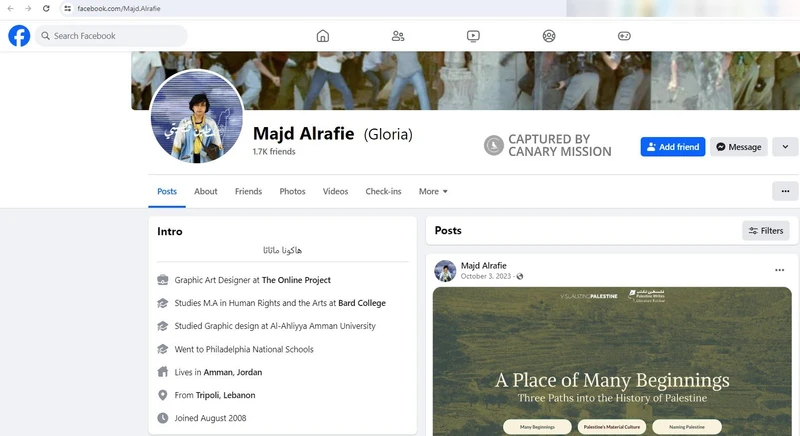Reload the page with refresh icon

click(46, 8)
